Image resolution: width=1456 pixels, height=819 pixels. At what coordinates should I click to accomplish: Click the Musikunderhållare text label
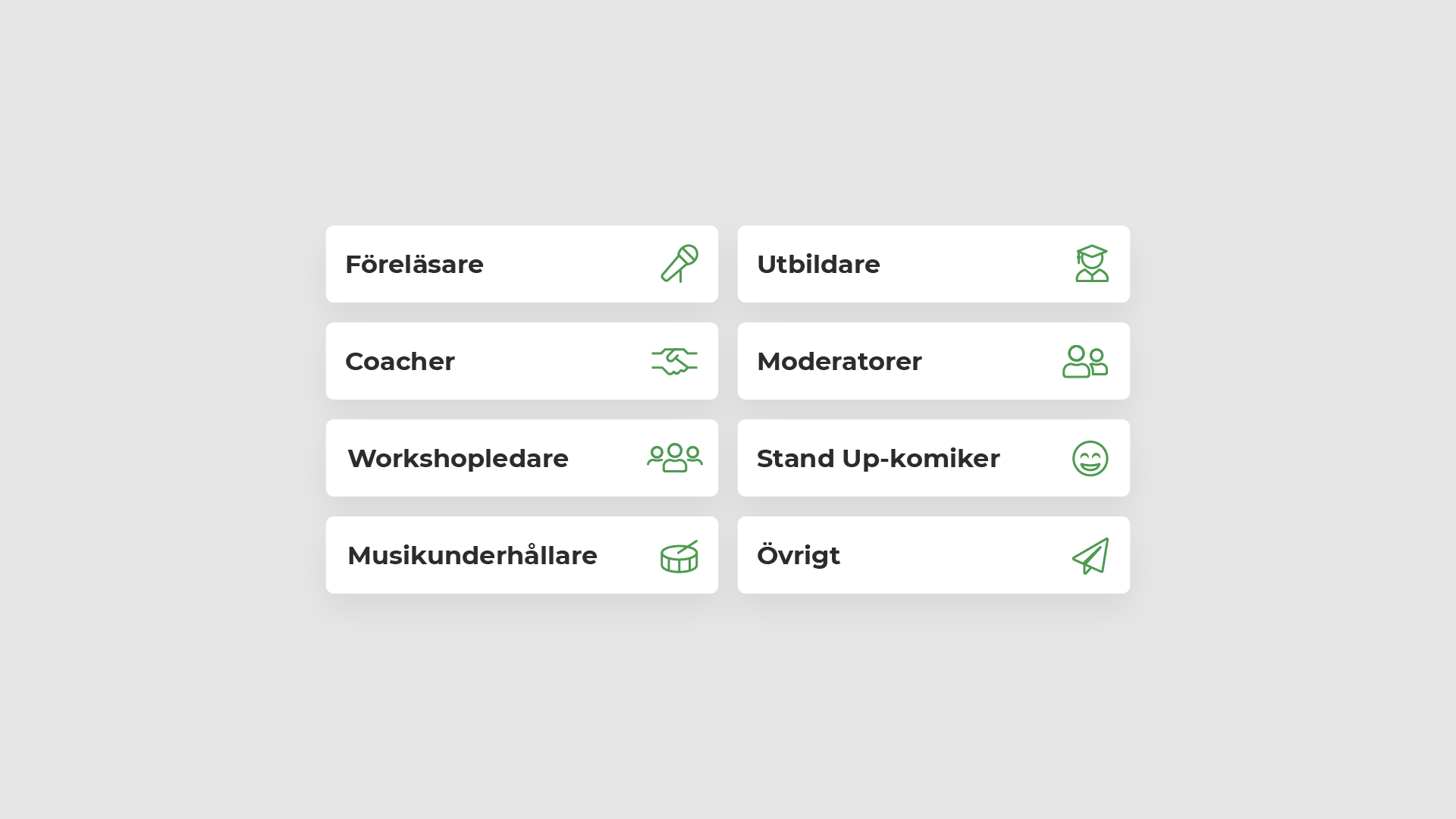(x=472, y=555)
